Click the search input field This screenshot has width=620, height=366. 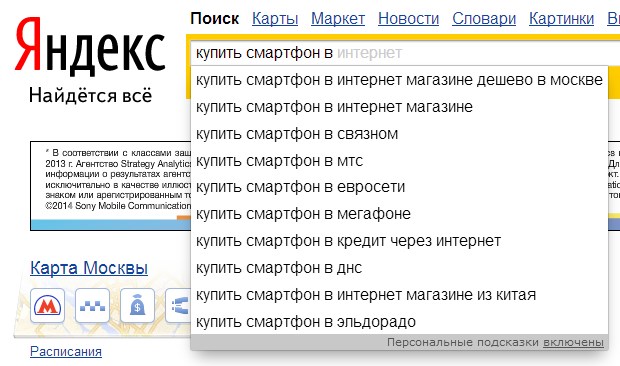point(405,53)
